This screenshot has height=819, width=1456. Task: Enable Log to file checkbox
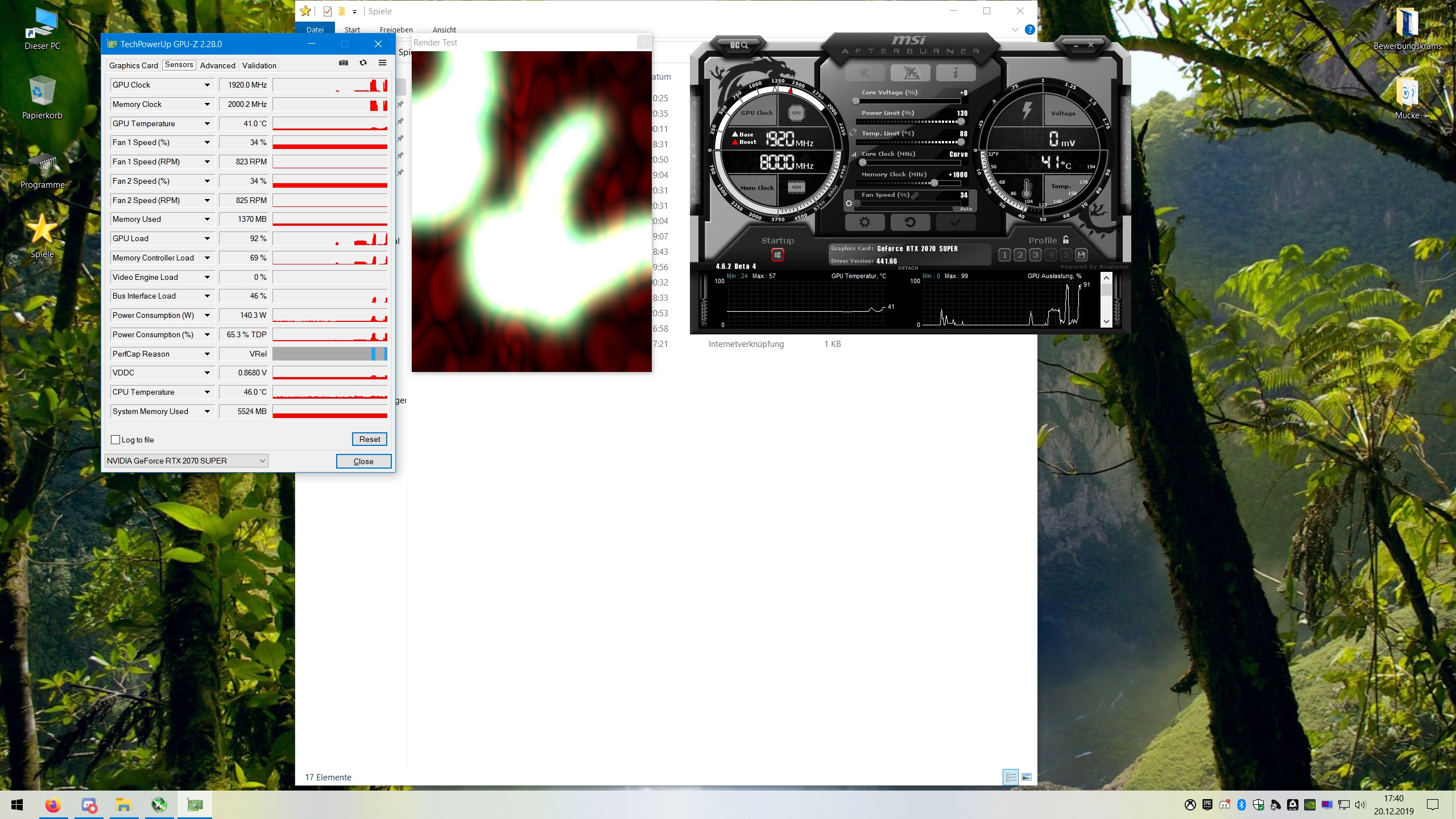tap(116, 440)
